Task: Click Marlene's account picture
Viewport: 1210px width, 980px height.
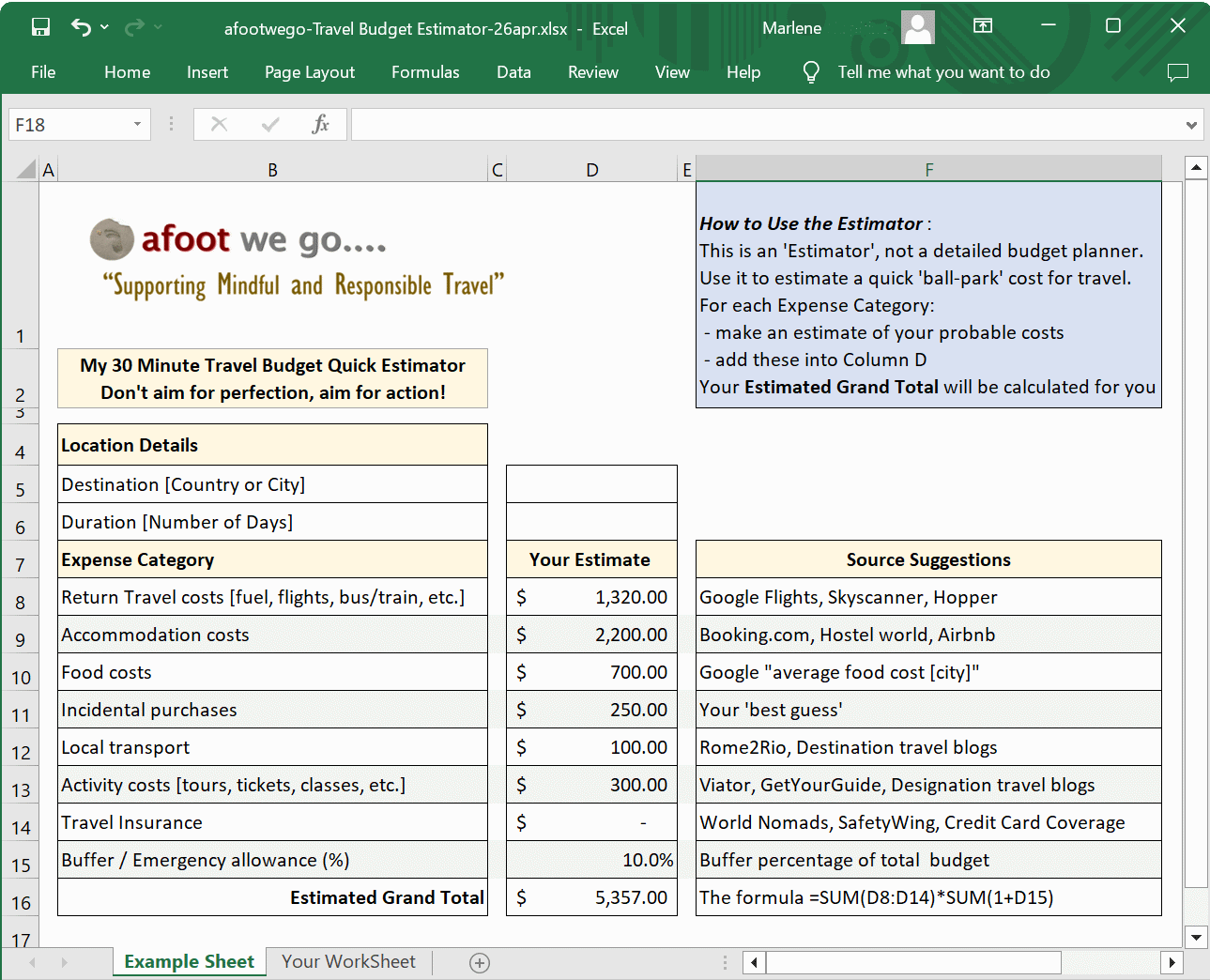Action: [x=917, y=27]
